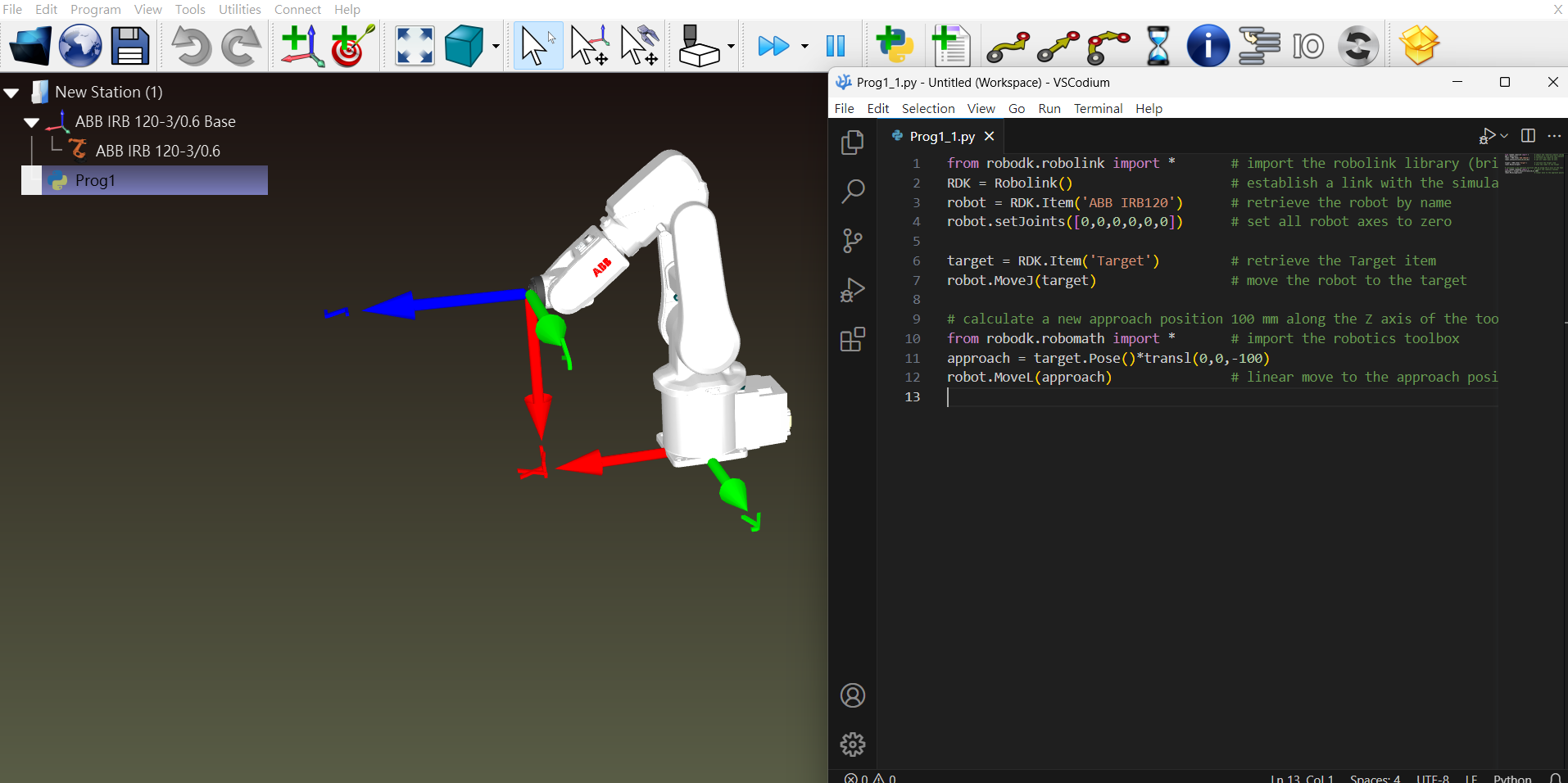
Task: Click the Pause simulation button
Action: [x=835, y=46]
